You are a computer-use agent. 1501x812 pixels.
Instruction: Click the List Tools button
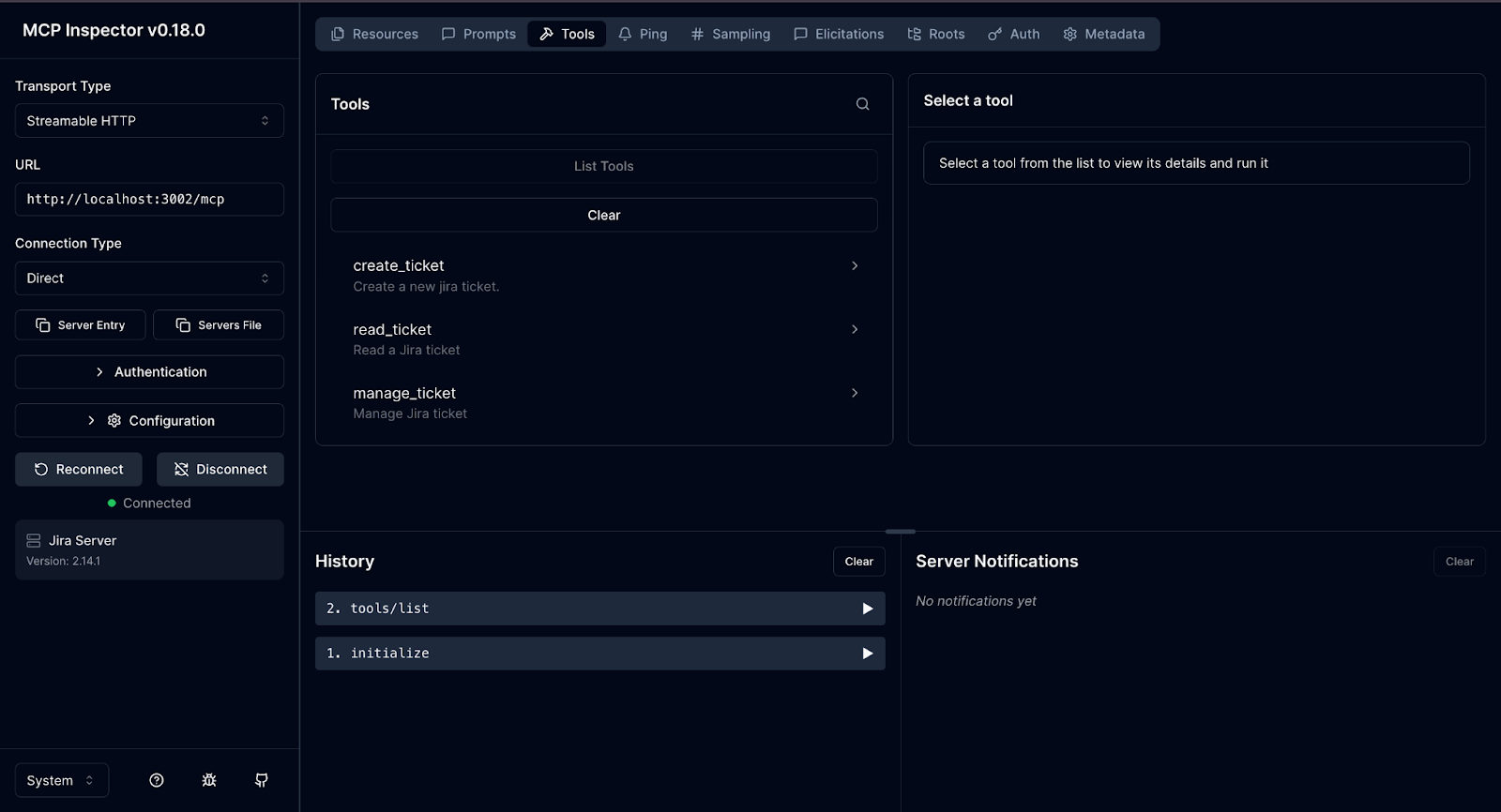click(x=604, y=166)
